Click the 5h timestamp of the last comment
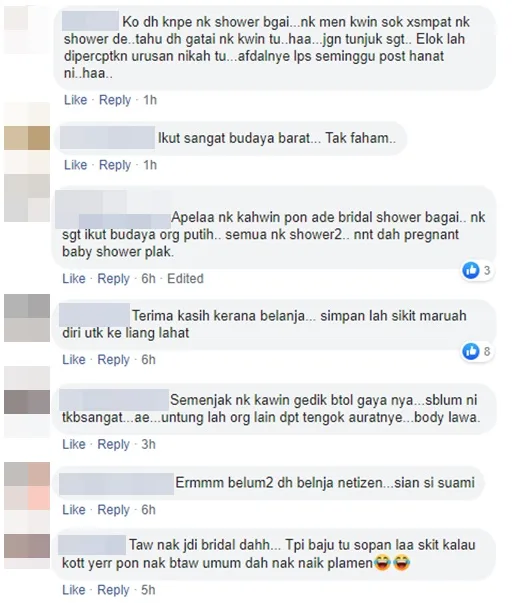Viewport: 532px width, 603px height. pos(148,590)
